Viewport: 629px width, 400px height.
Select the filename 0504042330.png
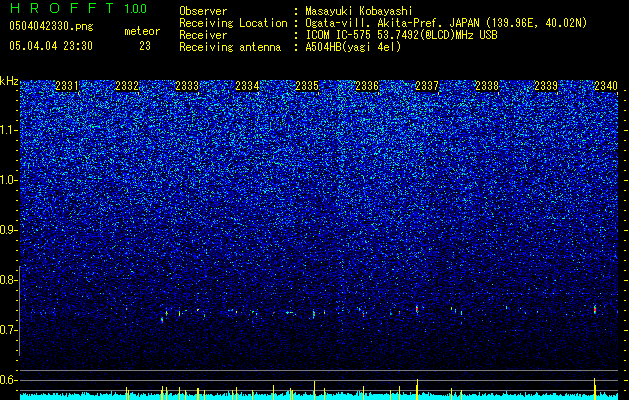point(51,26)
